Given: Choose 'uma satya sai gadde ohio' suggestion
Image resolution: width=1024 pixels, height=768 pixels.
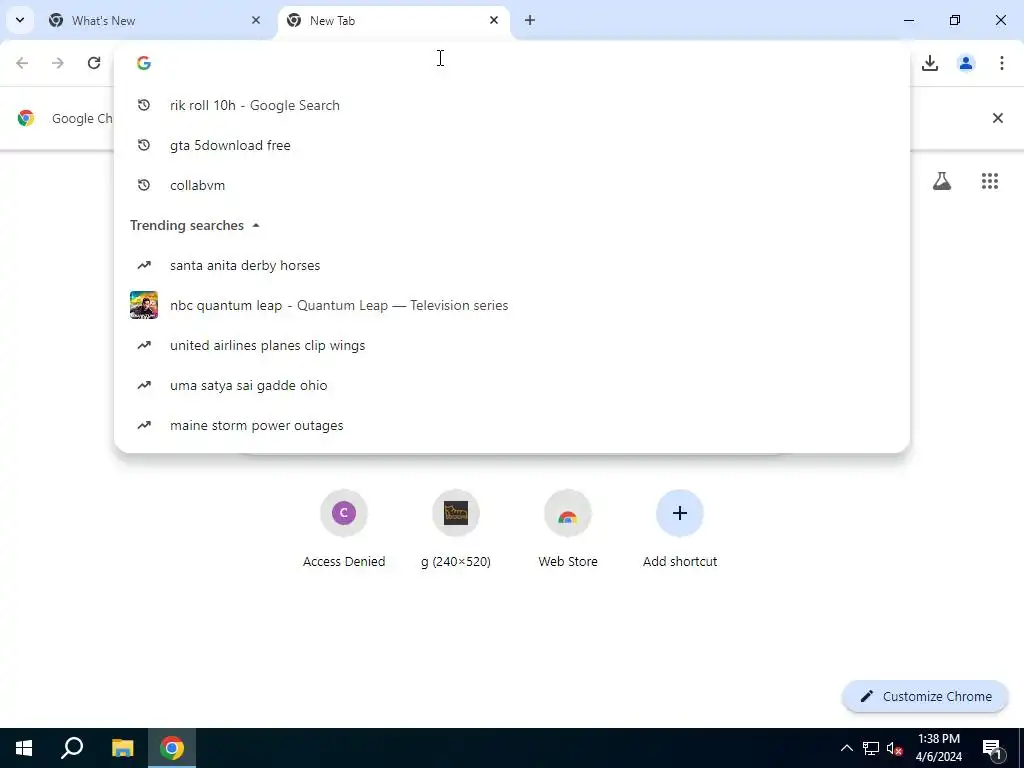Looking at the screenshot, I should pos(512,385).
